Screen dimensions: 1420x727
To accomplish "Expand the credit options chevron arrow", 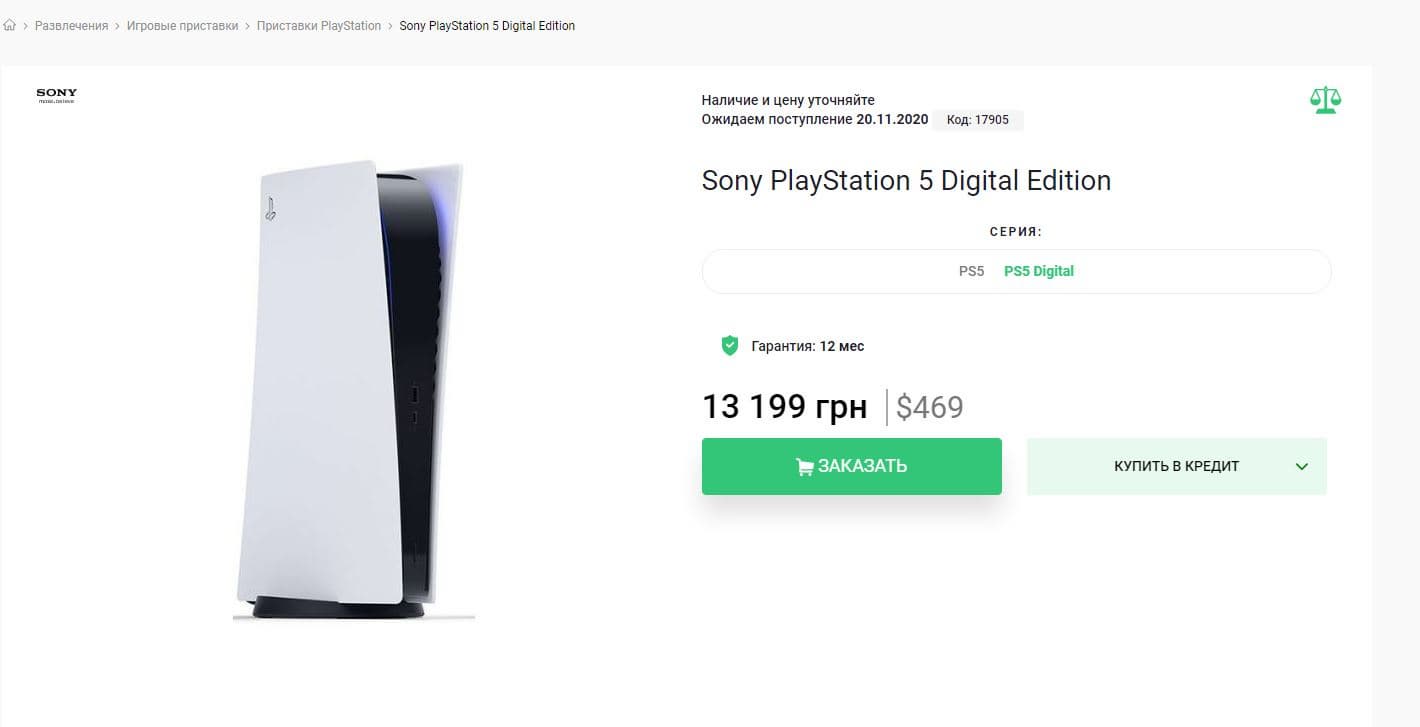I will pos(1301,466).
